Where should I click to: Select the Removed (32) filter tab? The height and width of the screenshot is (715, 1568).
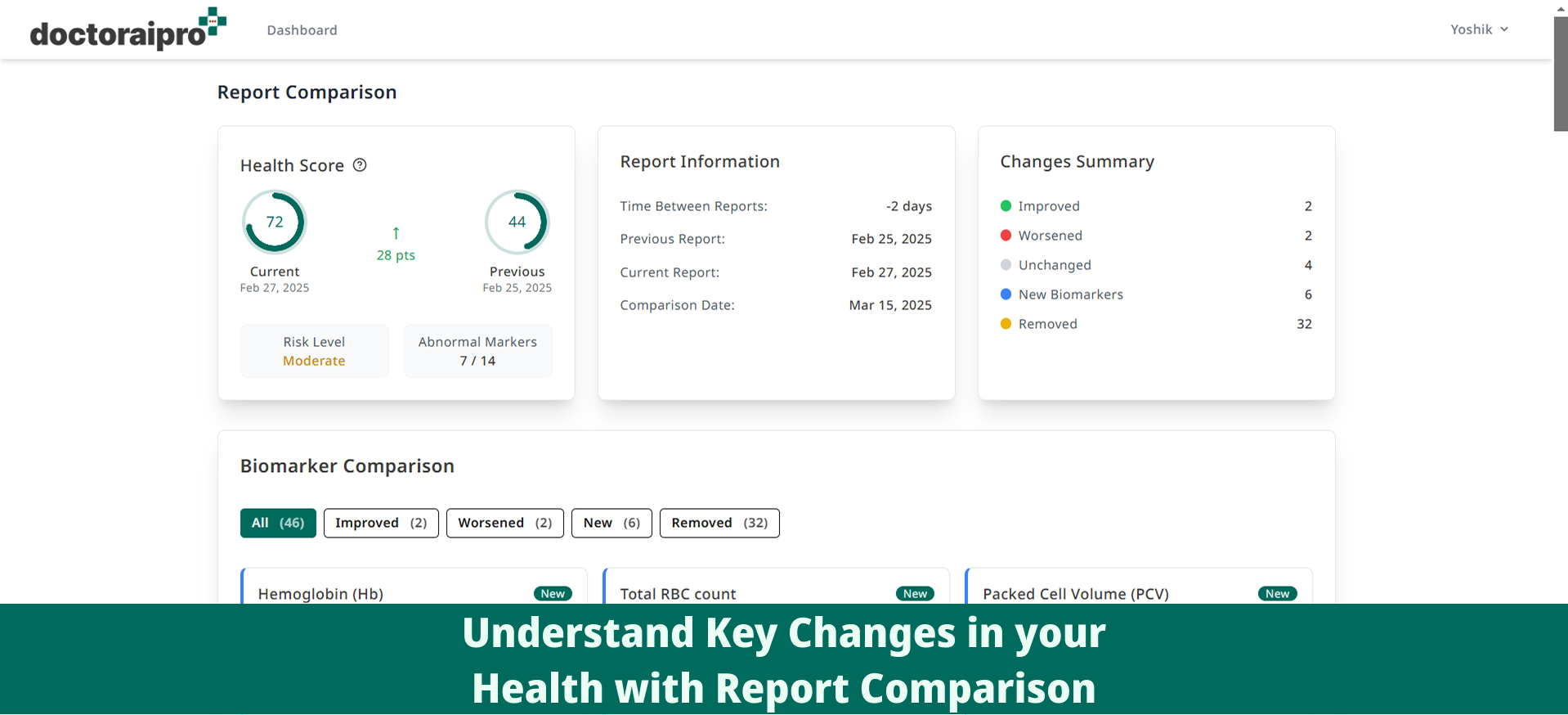point(719,523)
